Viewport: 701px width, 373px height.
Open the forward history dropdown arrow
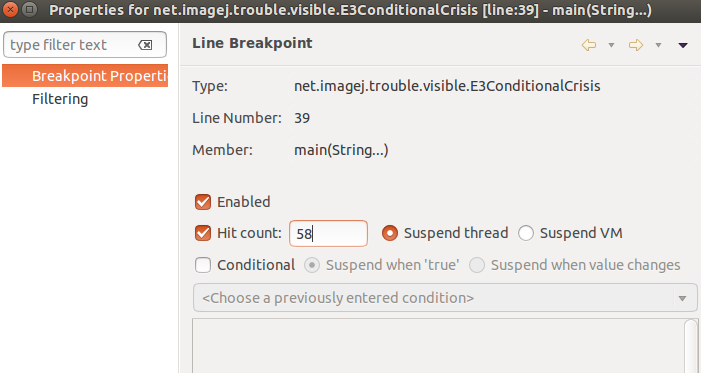(x=658, y=45)
